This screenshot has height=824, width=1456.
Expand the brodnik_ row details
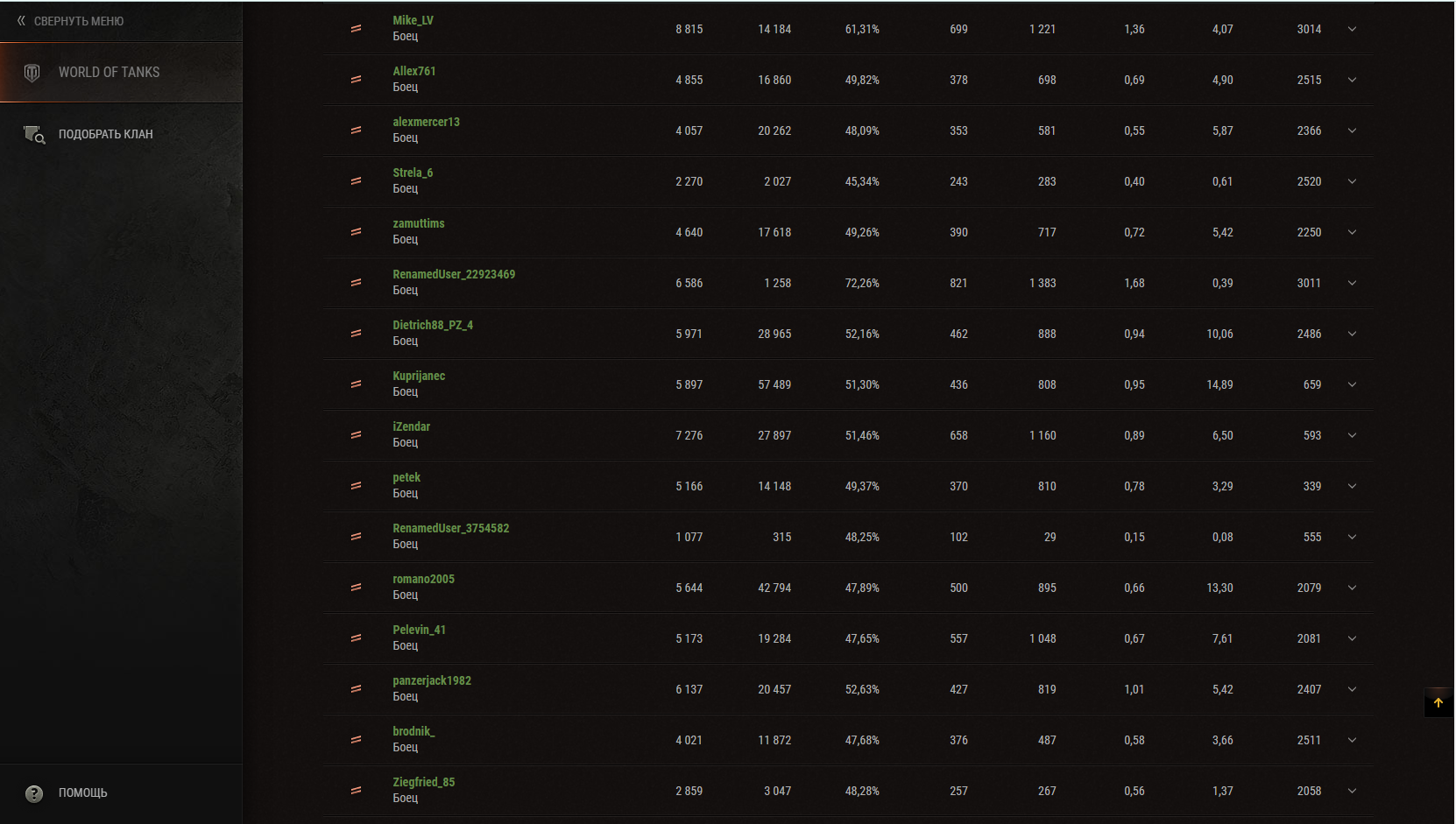tap(1352, 740)
